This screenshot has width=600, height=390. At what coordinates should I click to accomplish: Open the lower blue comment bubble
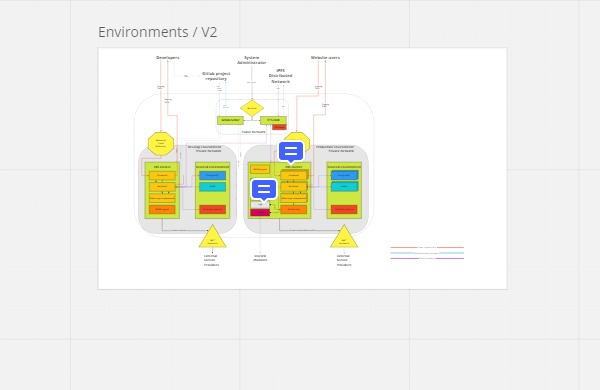click(x=264, y=189)
